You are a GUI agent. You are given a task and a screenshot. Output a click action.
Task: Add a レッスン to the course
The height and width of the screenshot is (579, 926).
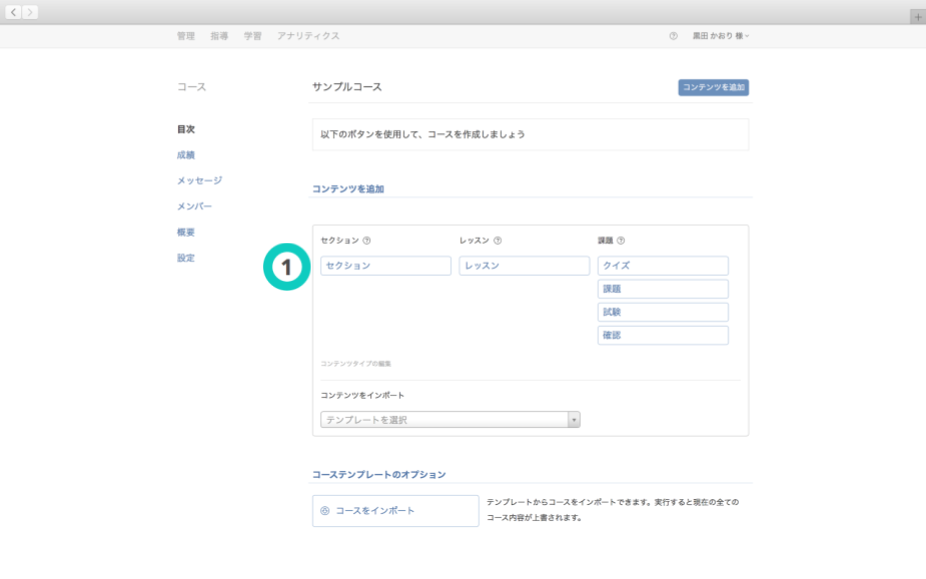click(524, 266)
